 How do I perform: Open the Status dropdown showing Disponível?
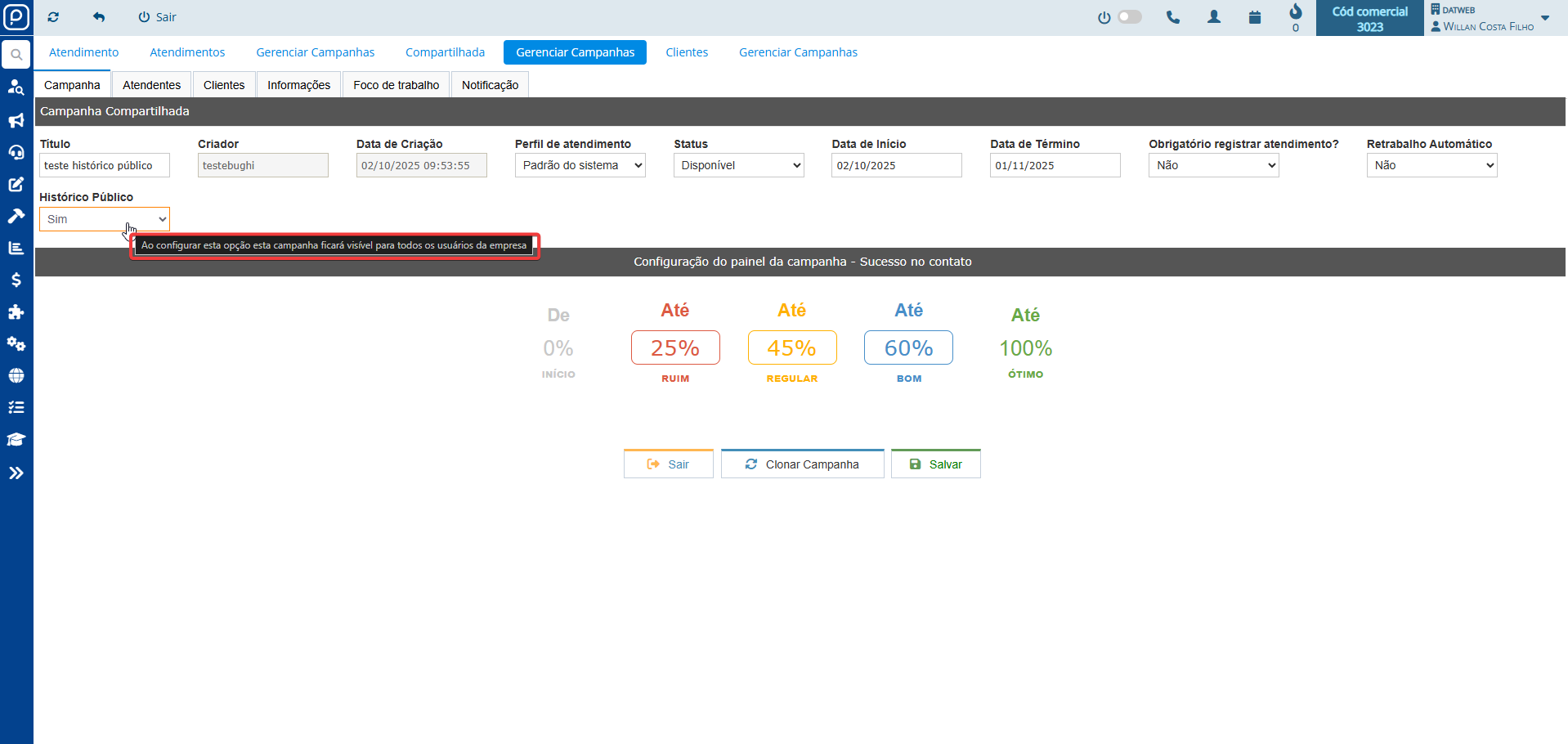click(x=738, y=165)
